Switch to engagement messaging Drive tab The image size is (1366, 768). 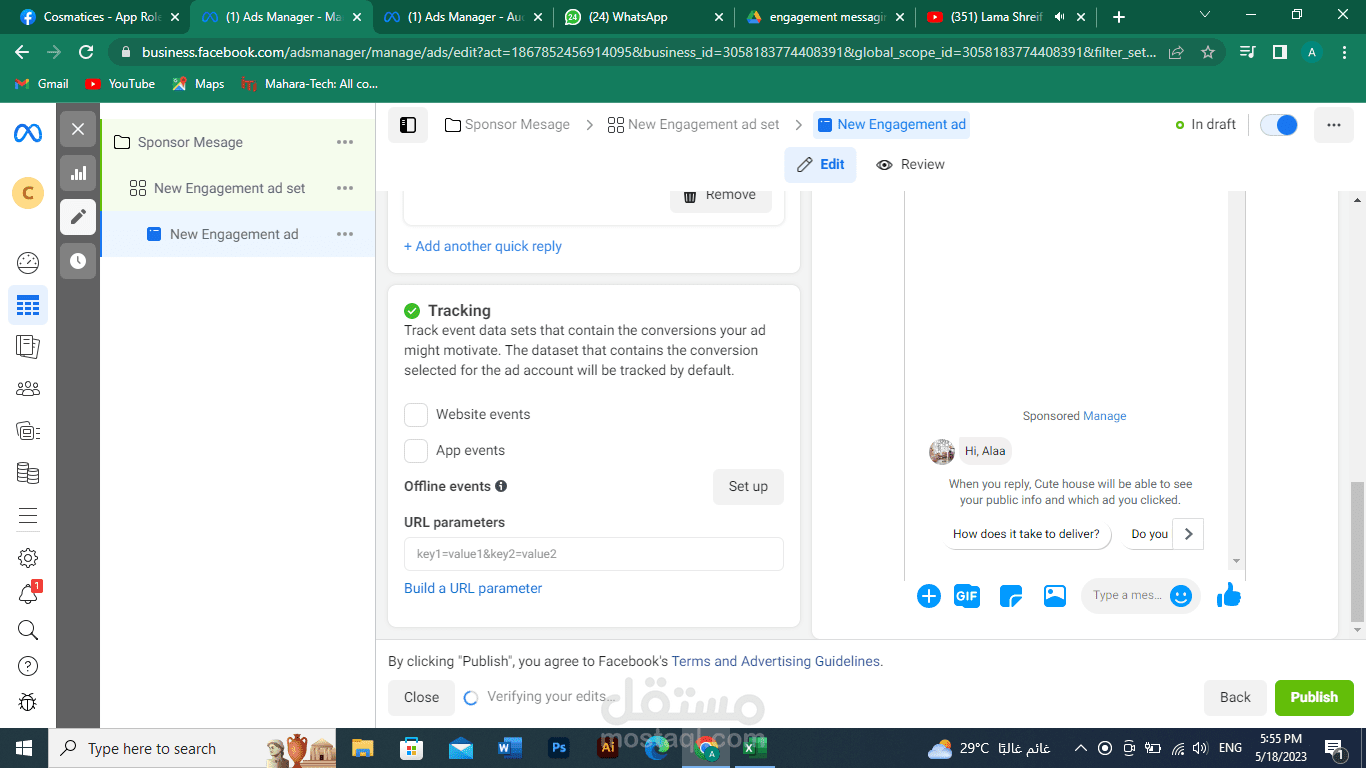[826, 17]
